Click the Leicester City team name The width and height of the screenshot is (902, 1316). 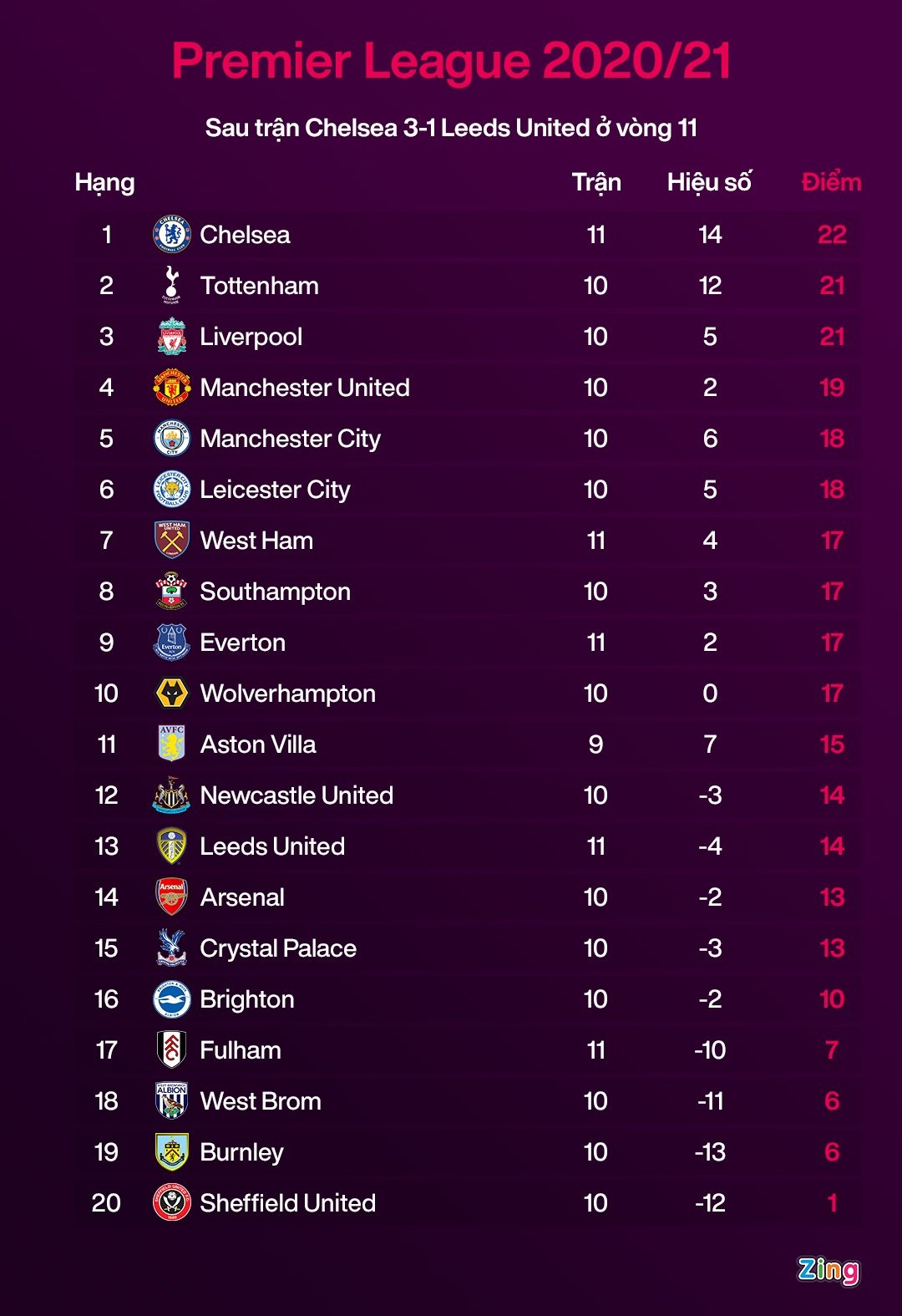[x=275, y=490]
